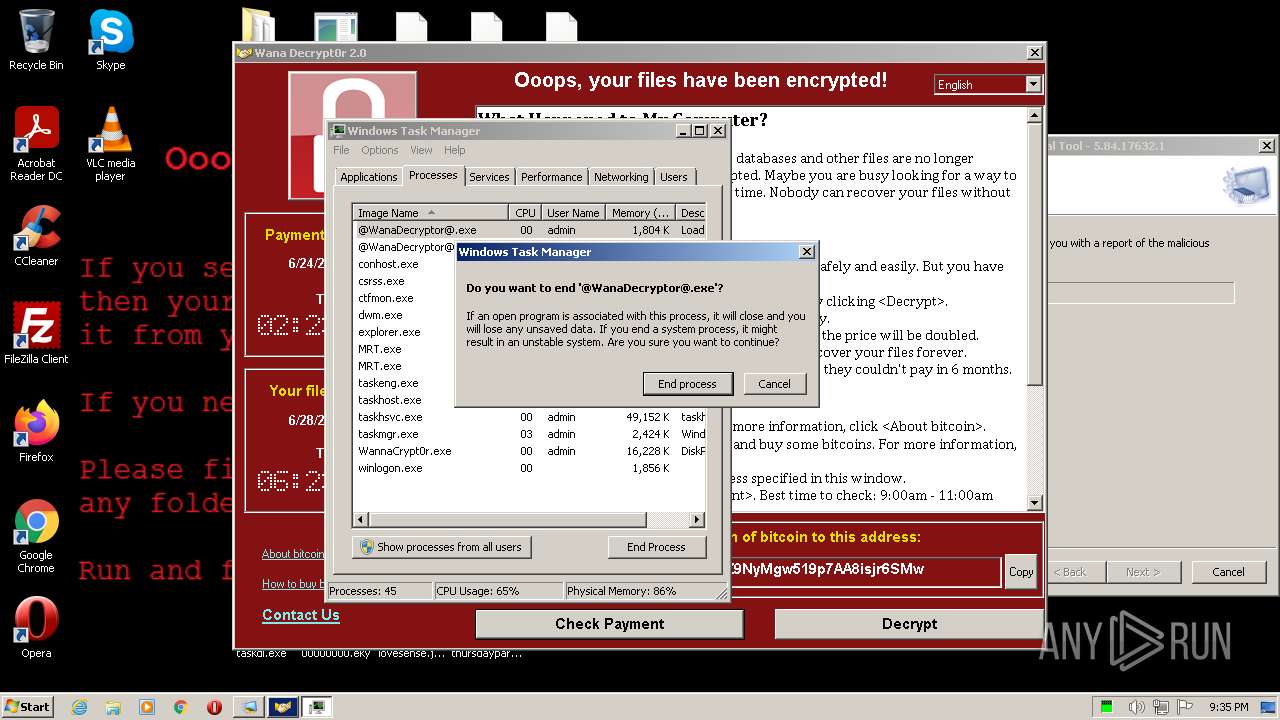Open the Start menu
The image size is (1280, 720).
pyautogui.click(x=27, y=706)
